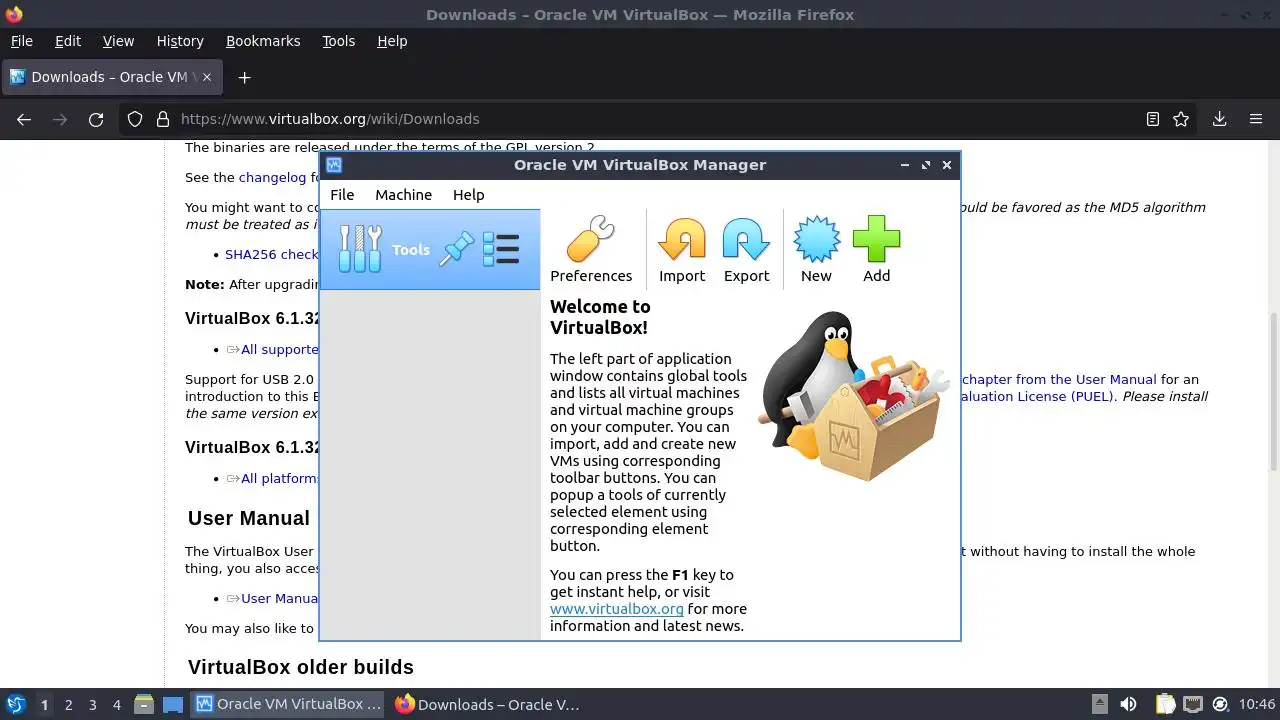Activate Oracle VM VirtualBox taskbar entry
1280x720 pixels.
coord(289,704)
